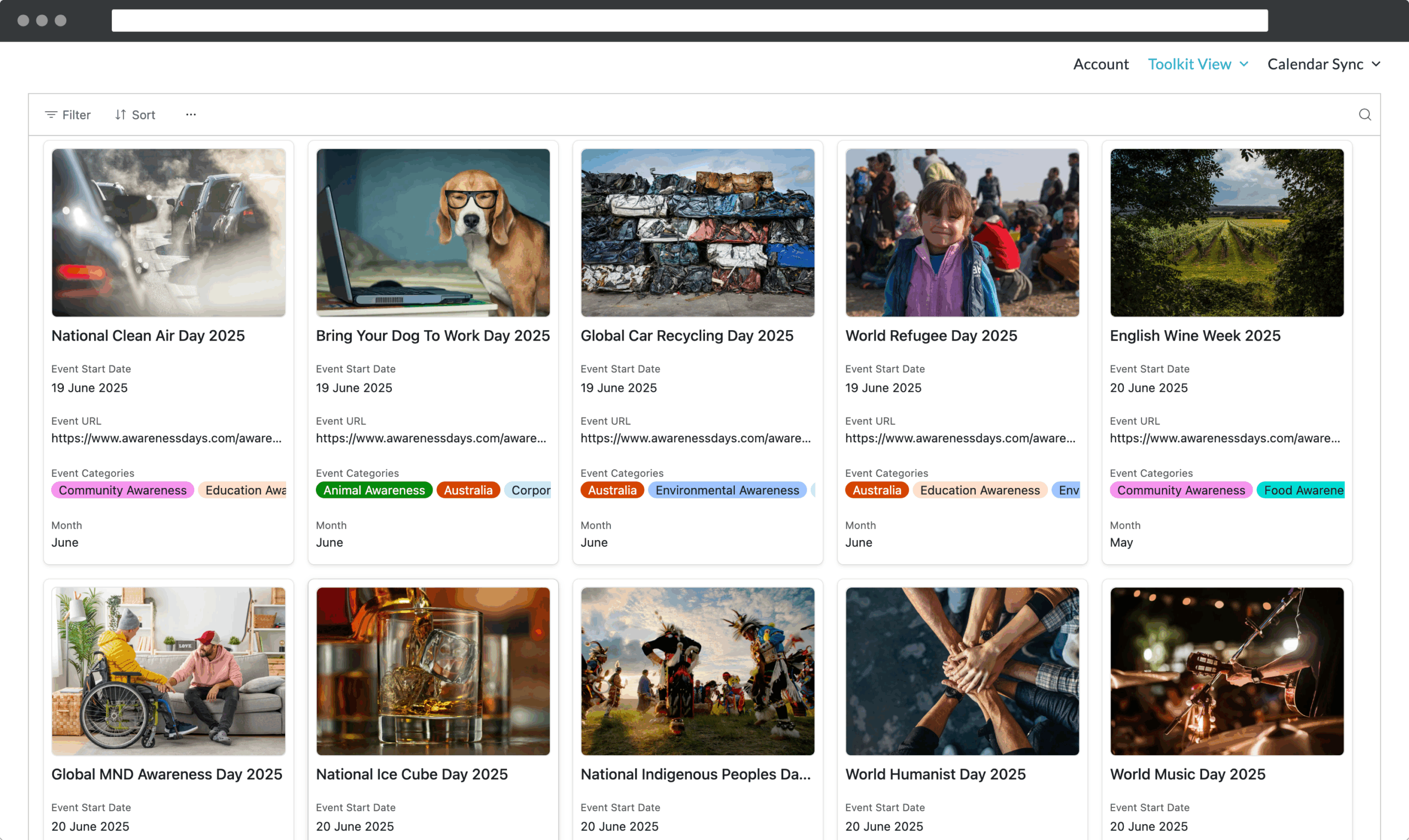Select the Animal Awareness category tag
The image size is (1409, 840).
pos(374,490)
